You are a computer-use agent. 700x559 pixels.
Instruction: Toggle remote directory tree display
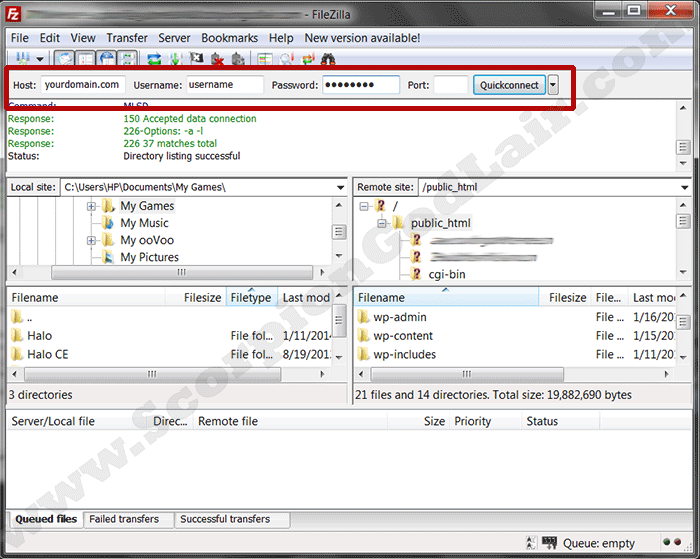tap(107, 58)
